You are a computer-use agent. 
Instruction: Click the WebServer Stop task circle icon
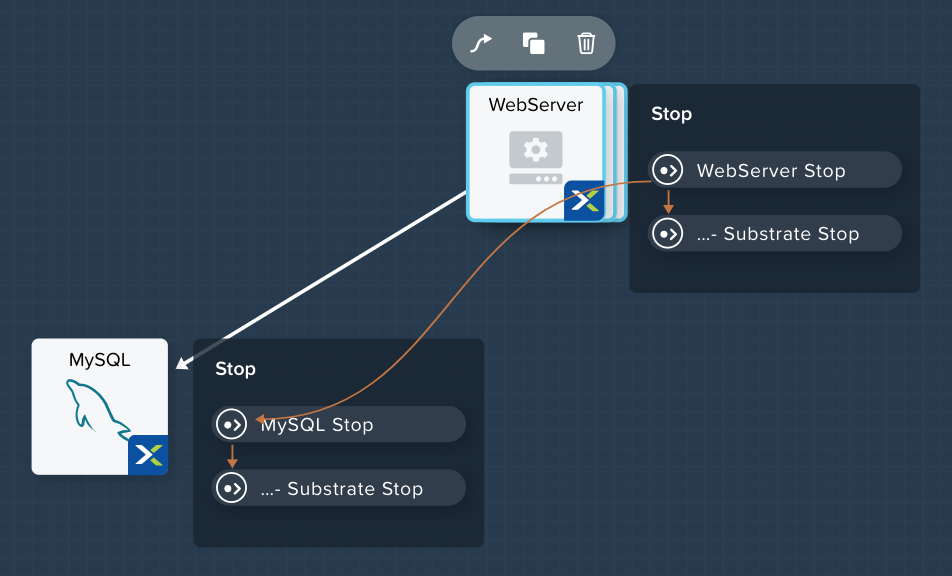pos(668,170)
